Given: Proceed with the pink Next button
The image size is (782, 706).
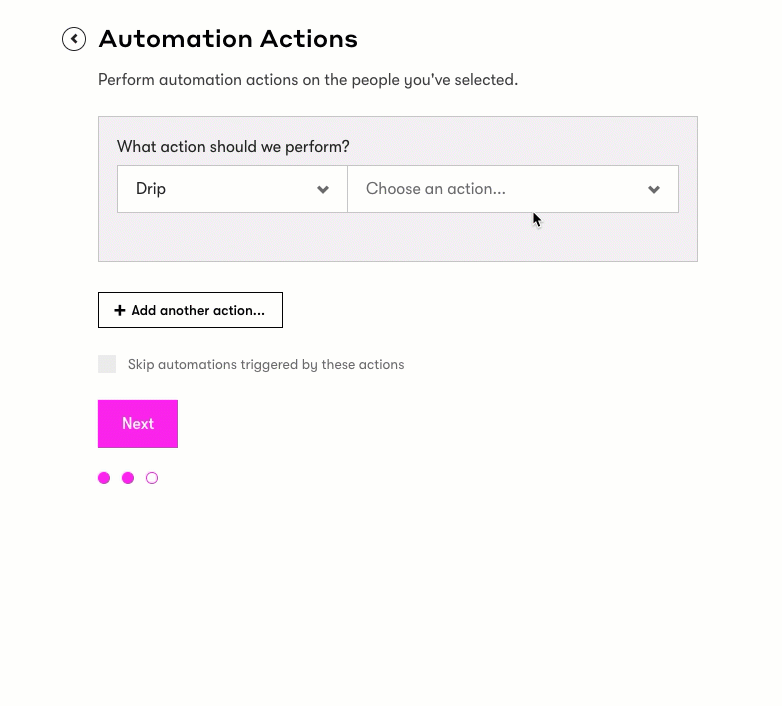Looking at the screenshot, I should pos(138,424).
